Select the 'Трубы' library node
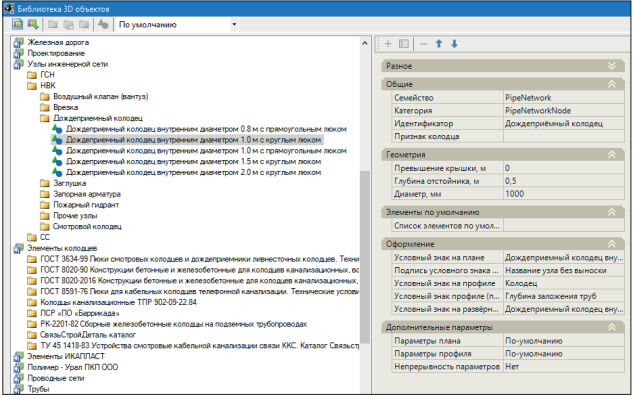Image resolution: width=635 pixels, height=399 pixels. coord(38,389)
